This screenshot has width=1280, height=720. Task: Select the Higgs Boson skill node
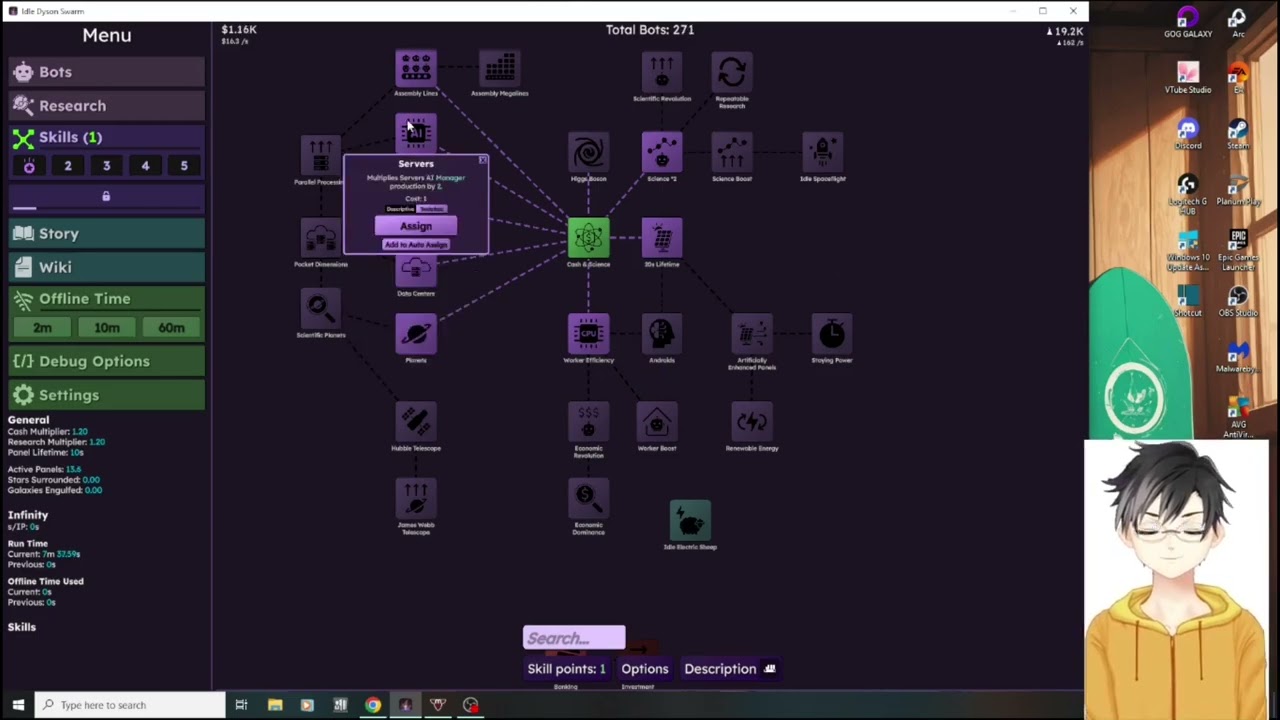pyautogui.click(x=588, y=153)
